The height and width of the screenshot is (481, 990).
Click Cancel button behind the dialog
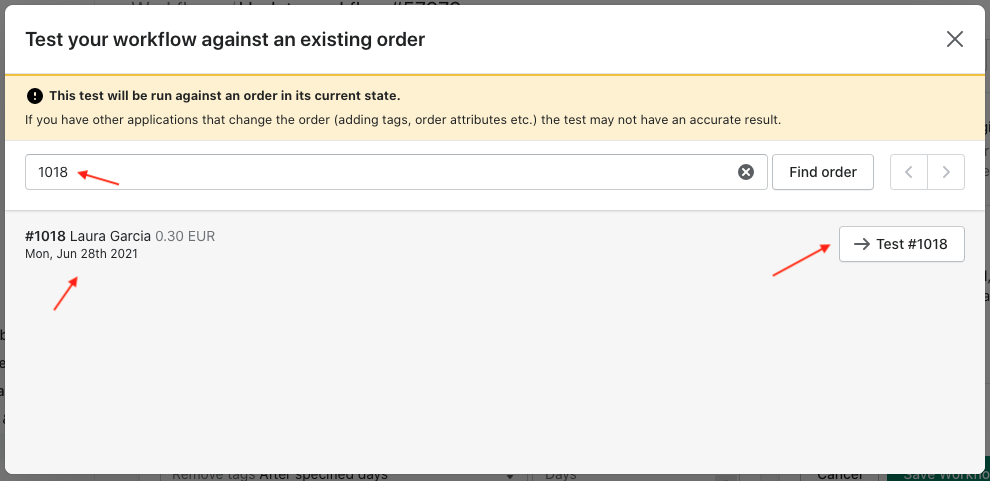point(840,475)
